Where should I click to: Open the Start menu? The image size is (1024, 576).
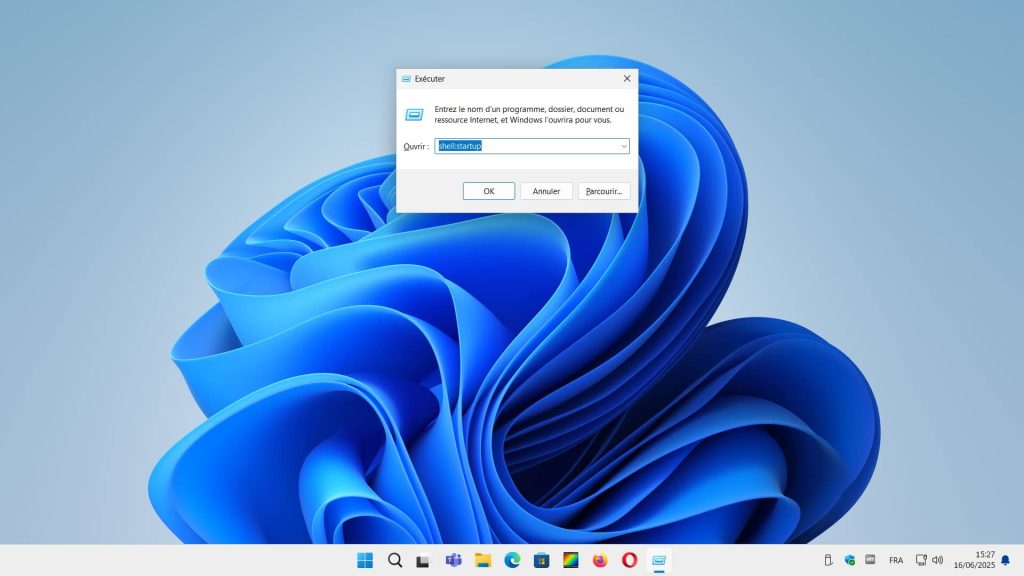point(364,561)
